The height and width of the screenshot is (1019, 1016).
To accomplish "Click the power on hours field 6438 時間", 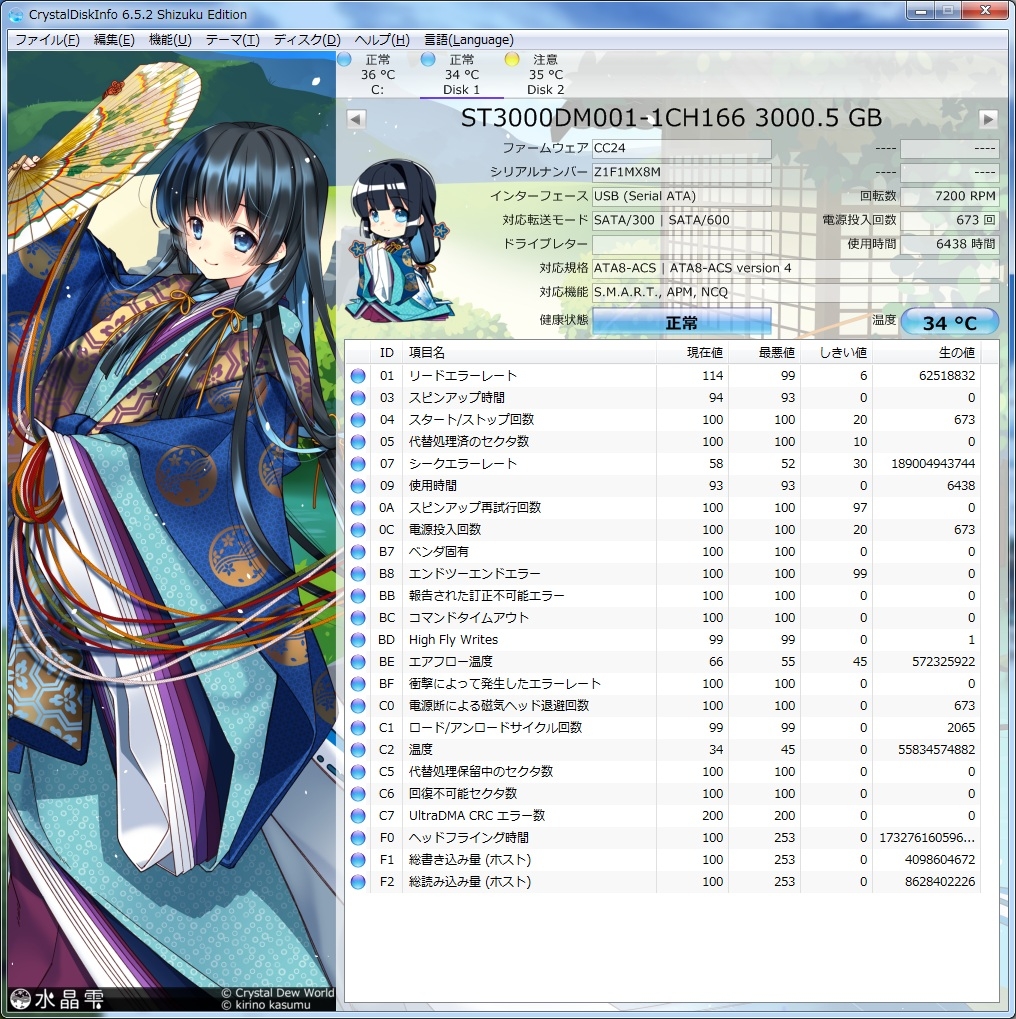I will pyautogui.click(x=950, y=244).
